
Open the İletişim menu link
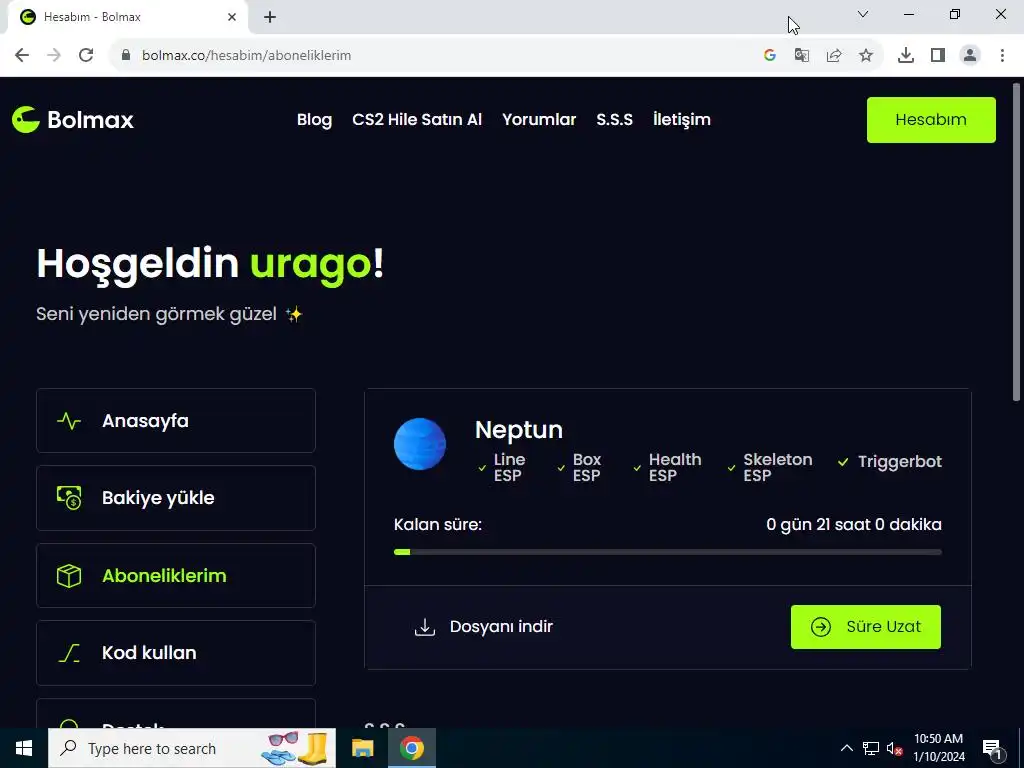point(682,120)
